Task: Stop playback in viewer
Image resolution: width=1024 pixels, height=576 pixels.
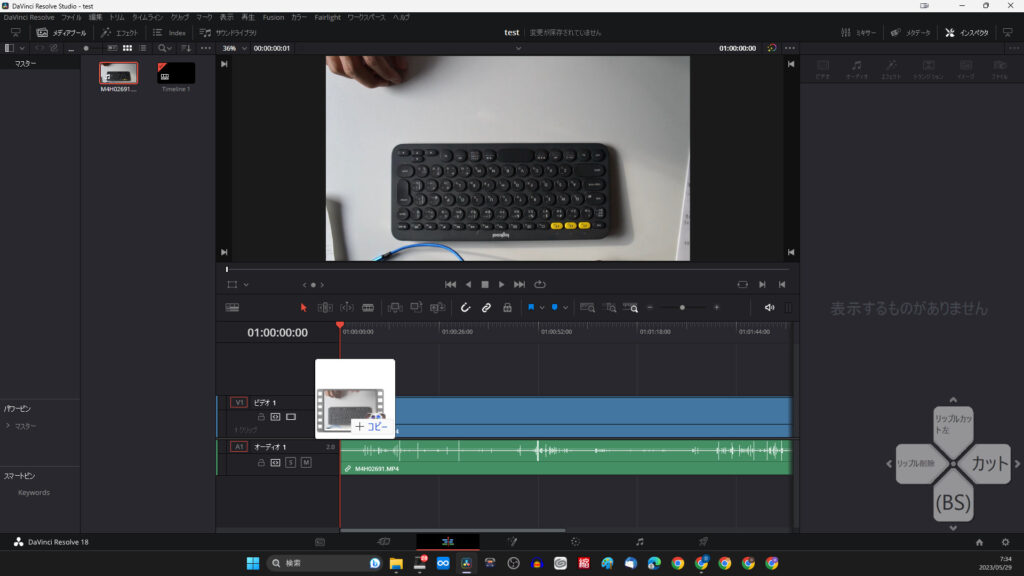Action: coord(485,285)
